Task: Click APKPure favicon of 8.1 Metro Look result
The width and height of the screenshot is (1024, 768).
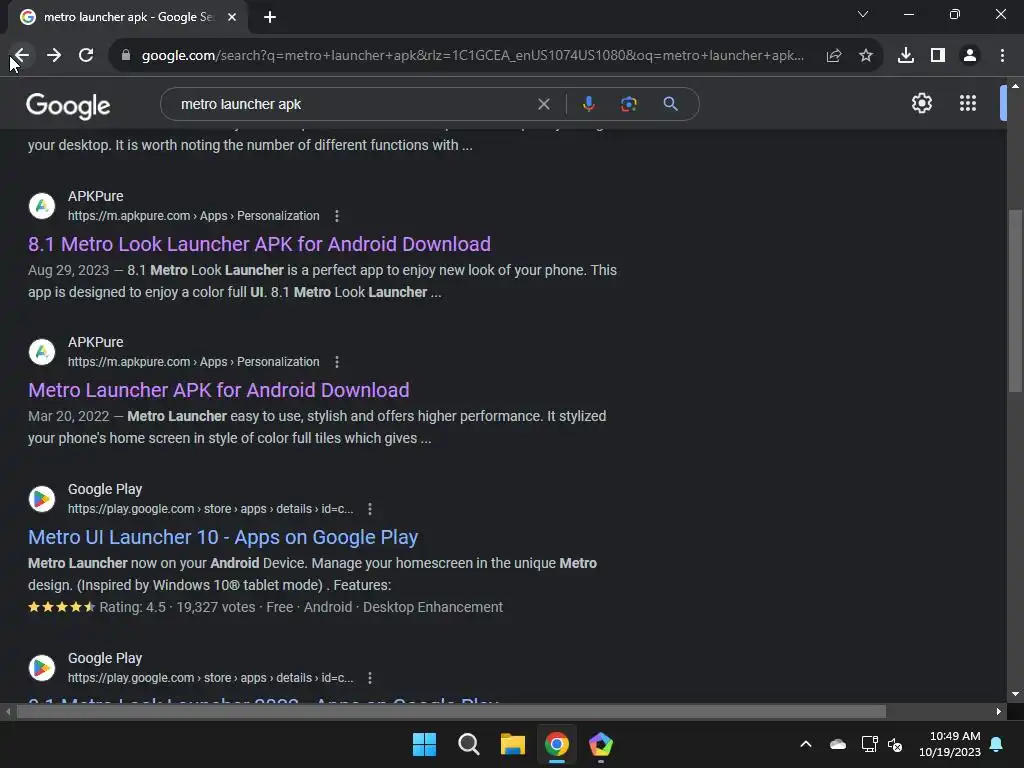Action: click(x=42, y=206)
